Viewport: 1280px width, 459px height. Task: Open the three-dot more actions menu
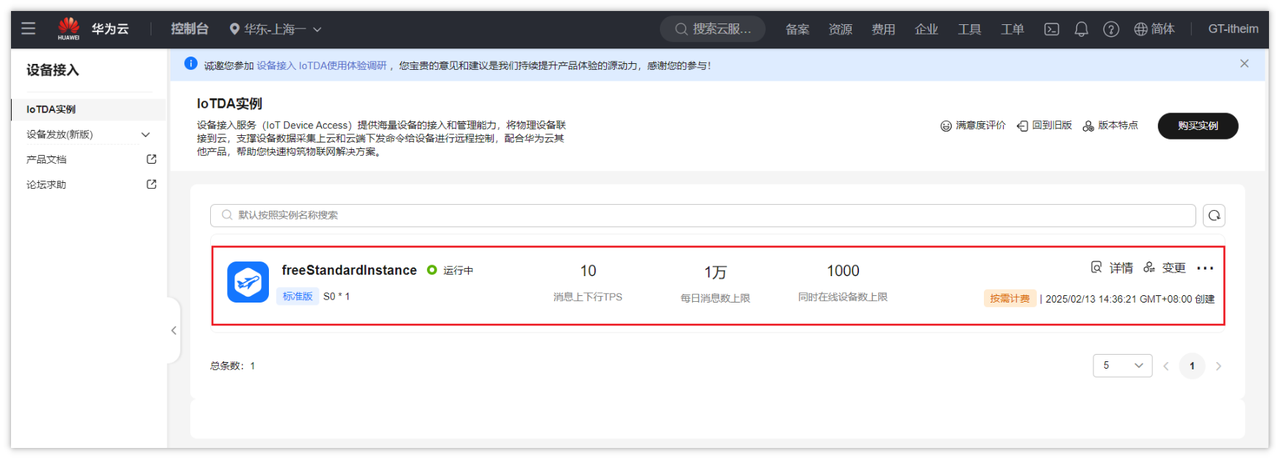tap(1205, 268)
